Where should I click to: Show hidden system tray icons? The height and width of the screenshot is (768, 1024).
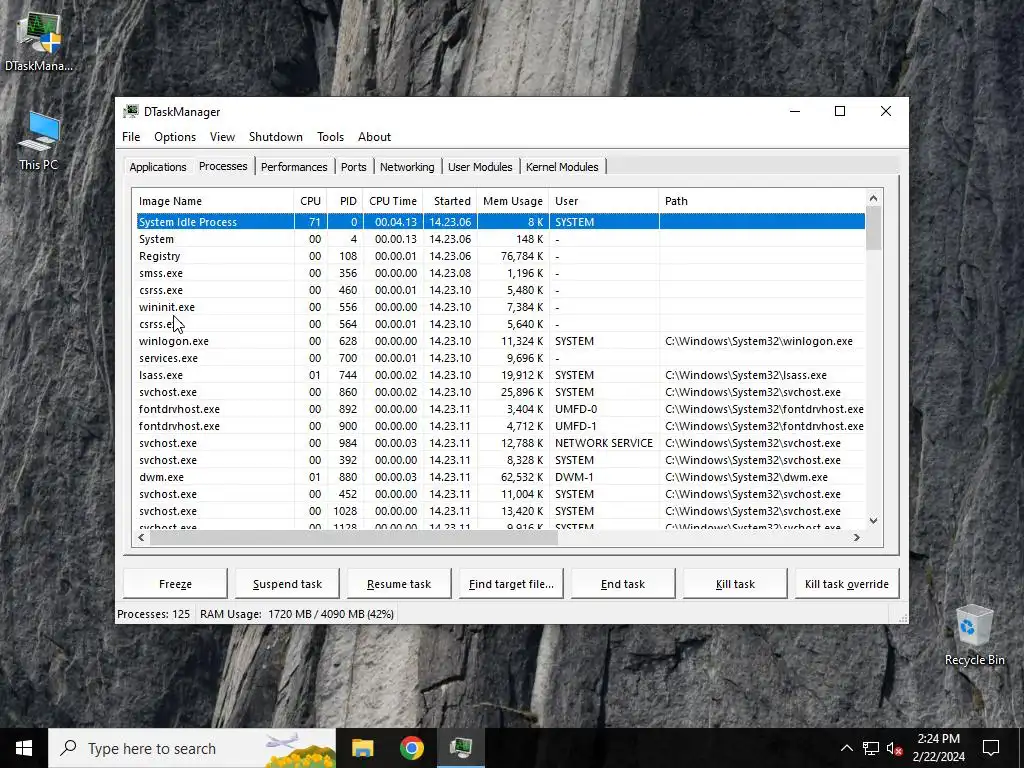pos(846,748)
